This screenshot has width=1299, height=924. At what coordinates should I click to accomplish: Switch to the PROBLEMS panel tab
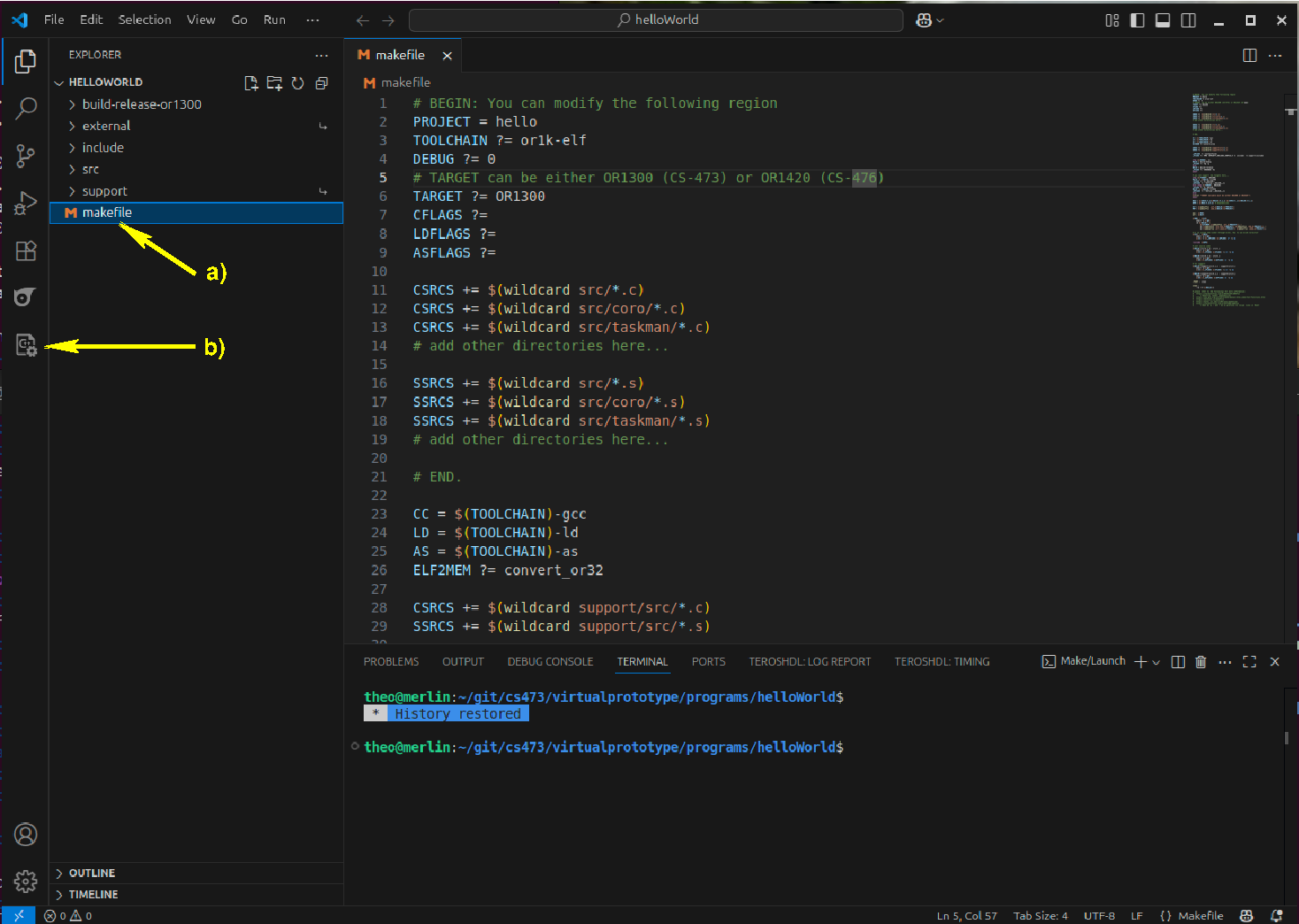[391, 662]
